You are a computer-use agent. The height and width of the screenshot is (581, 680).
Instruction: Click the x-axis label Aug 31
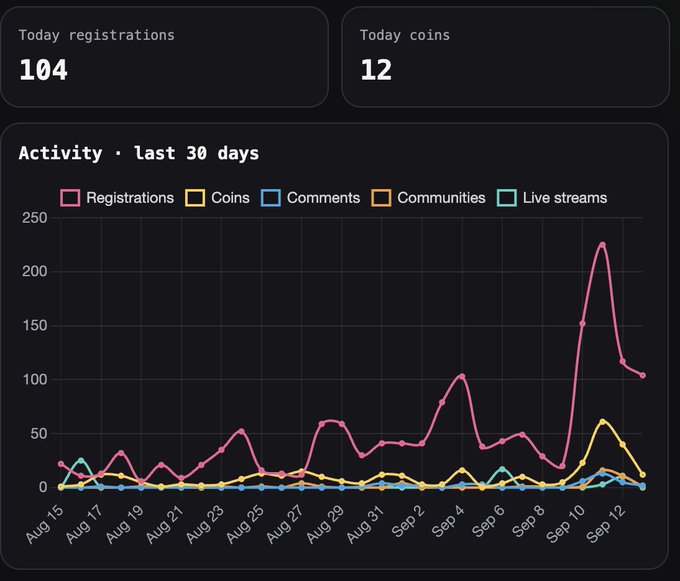[x=366, y=525]
